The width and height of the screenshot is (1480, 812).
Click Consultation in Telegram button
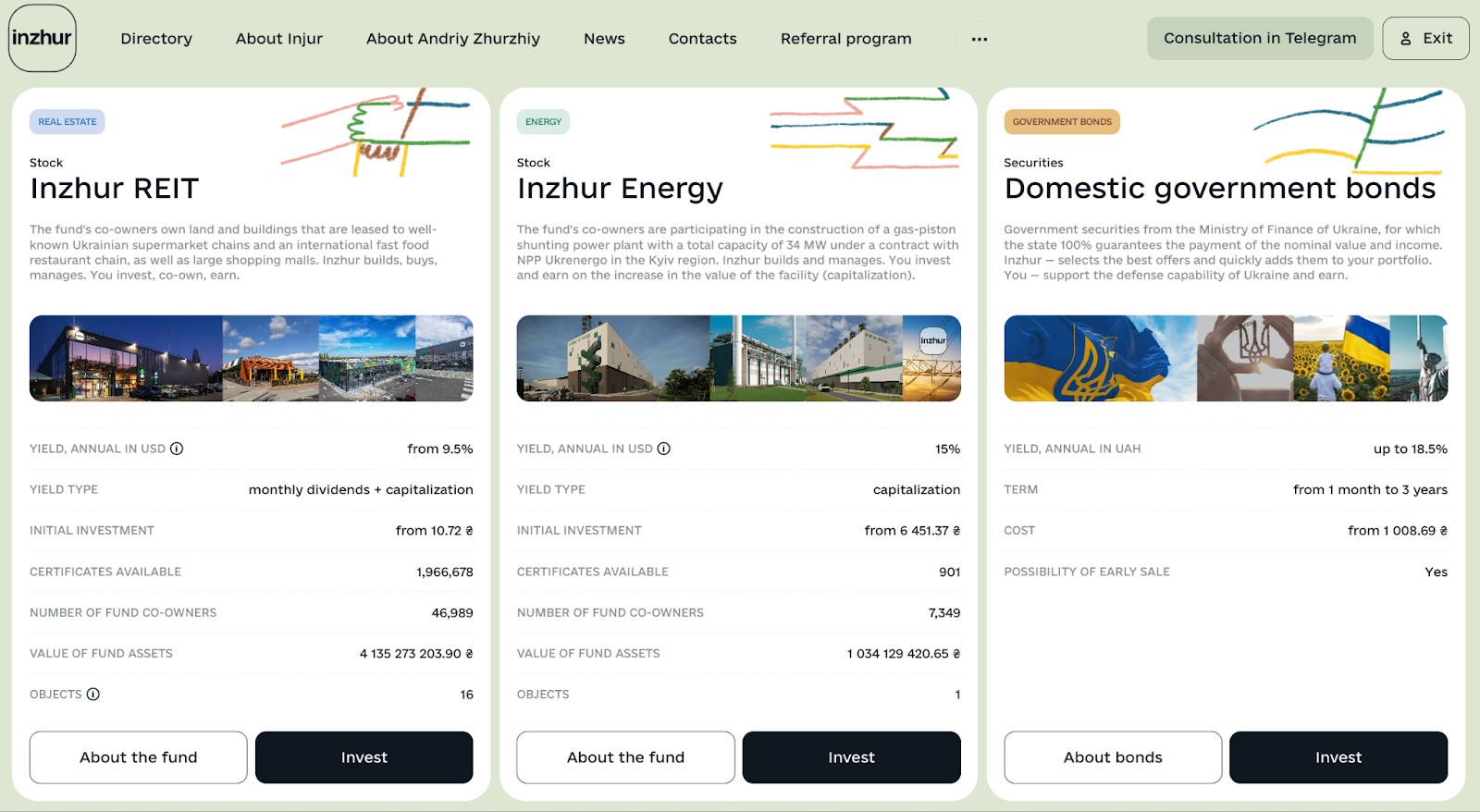(1260, 38)
